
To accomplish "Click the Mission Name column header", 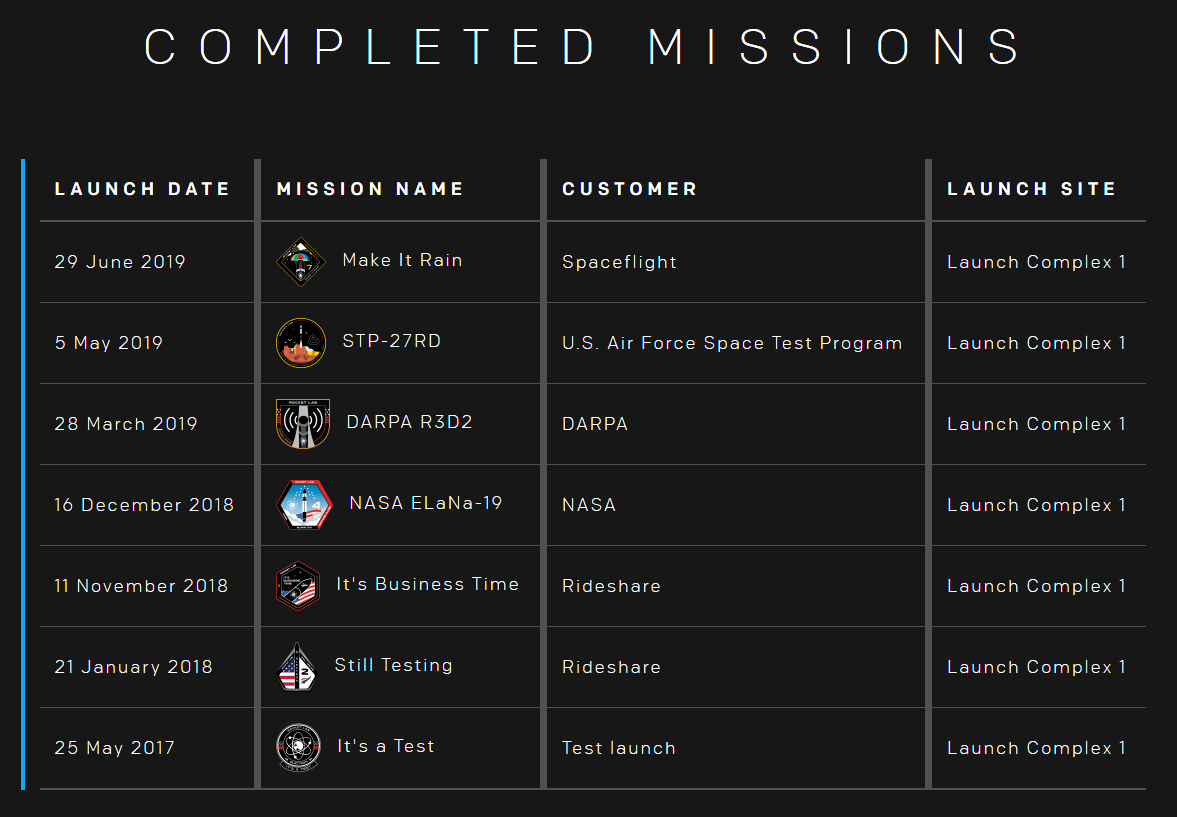I will pos(370,189).
